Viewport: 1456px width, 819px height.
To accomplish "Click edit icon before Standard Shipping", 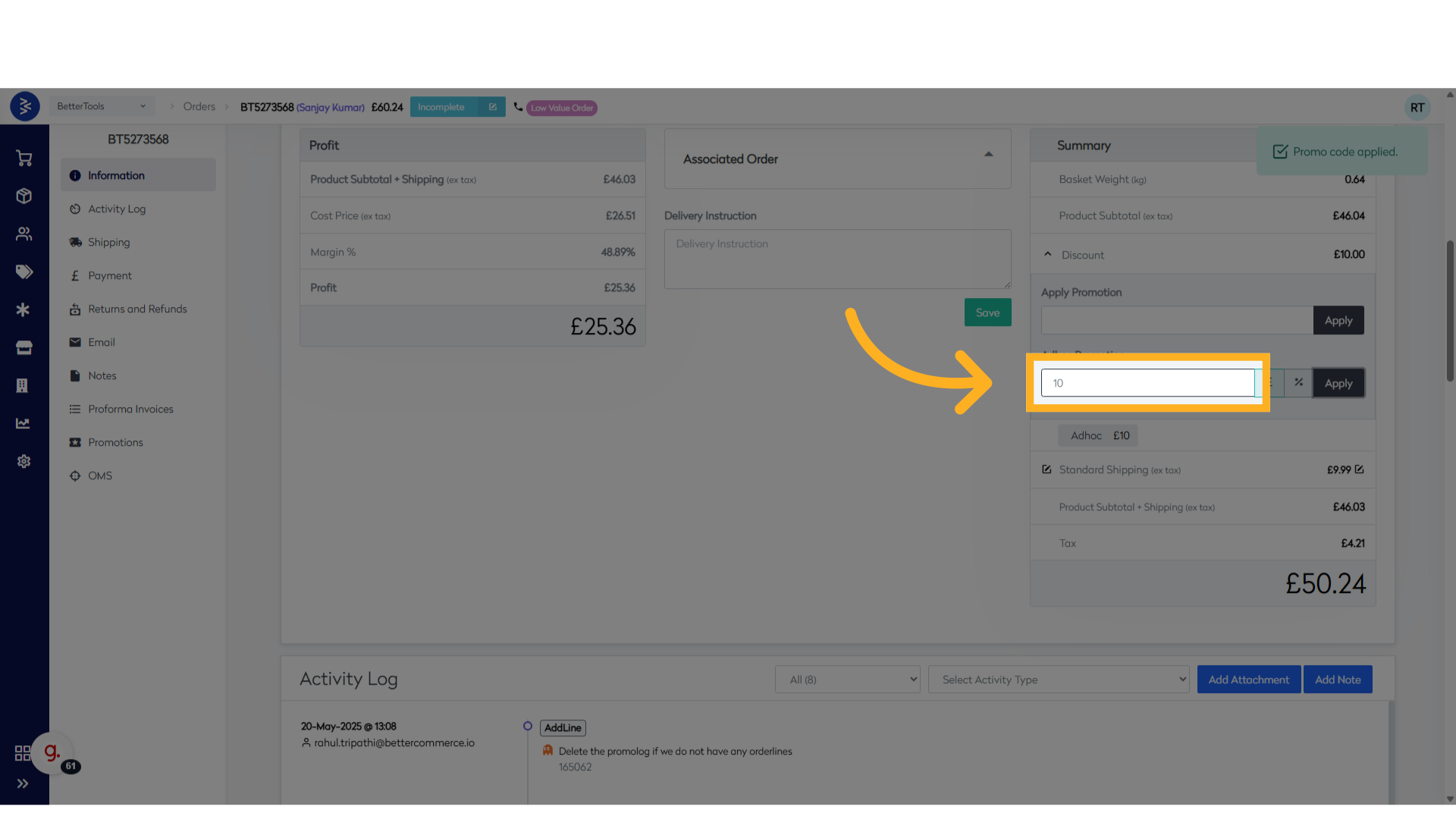I will coord(1046,469).
